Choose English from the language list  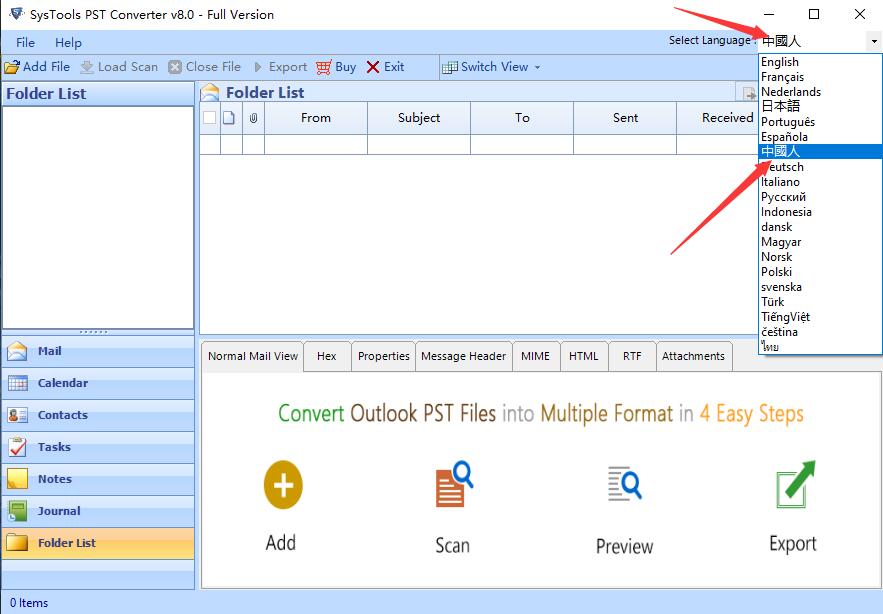coord(820,62)
